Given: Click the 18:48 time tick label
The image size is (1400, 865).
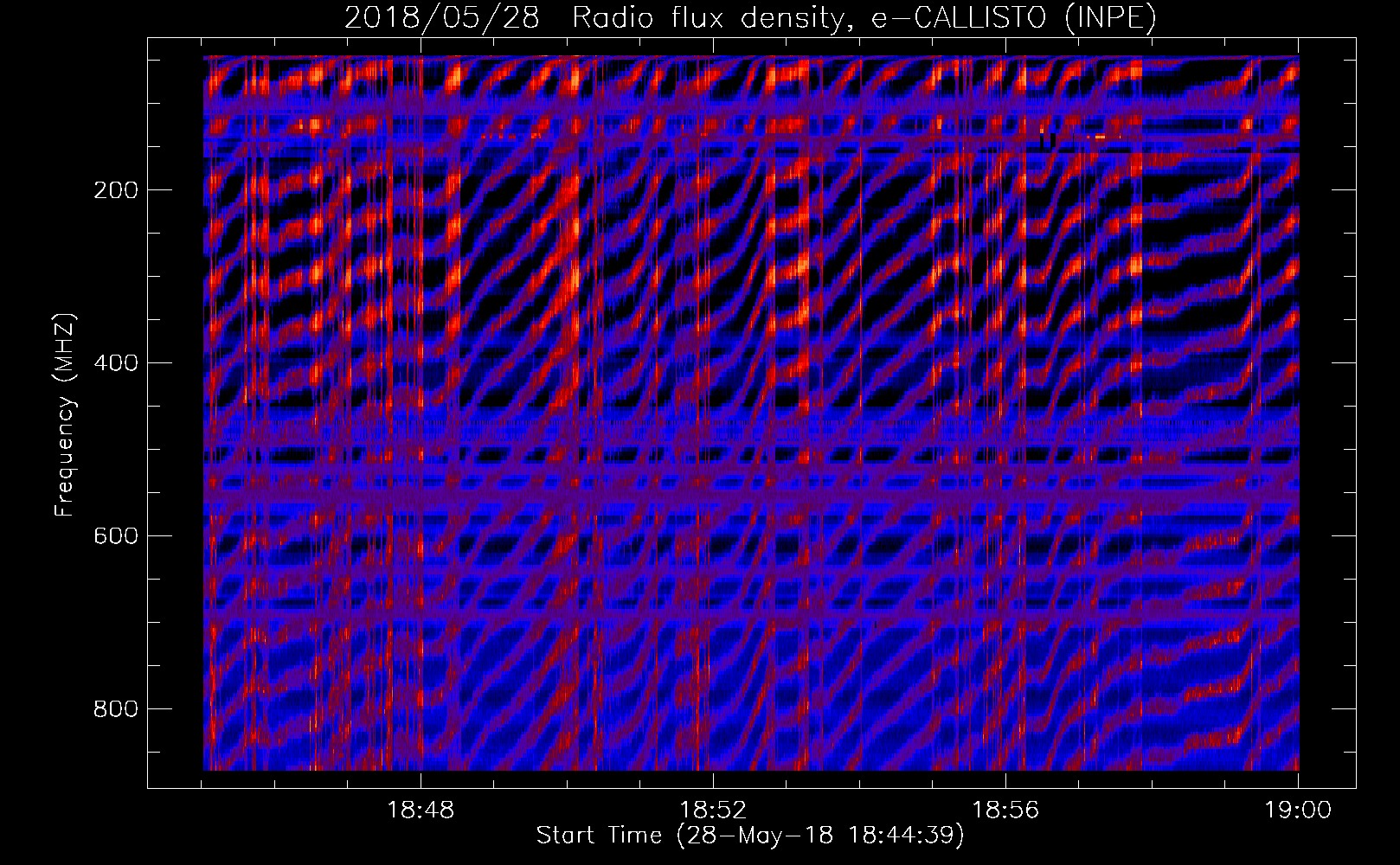Looking at the screenshot, I should (421, 811).
